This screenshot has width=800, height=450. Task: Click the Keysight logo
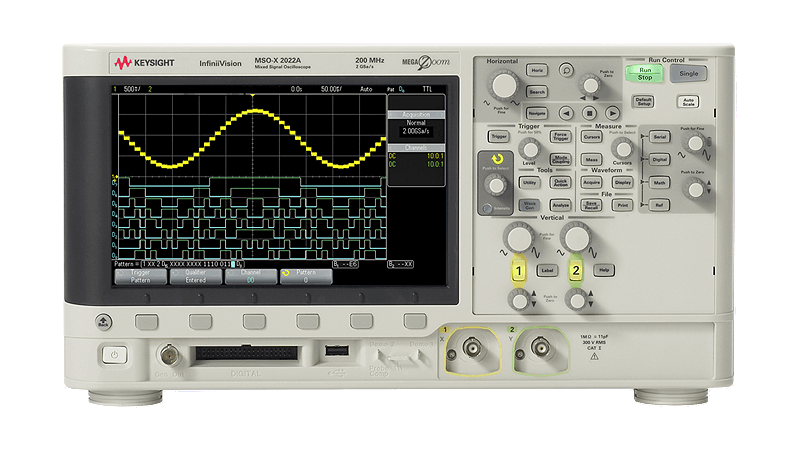pyautogui.click(x=144, y=63)
